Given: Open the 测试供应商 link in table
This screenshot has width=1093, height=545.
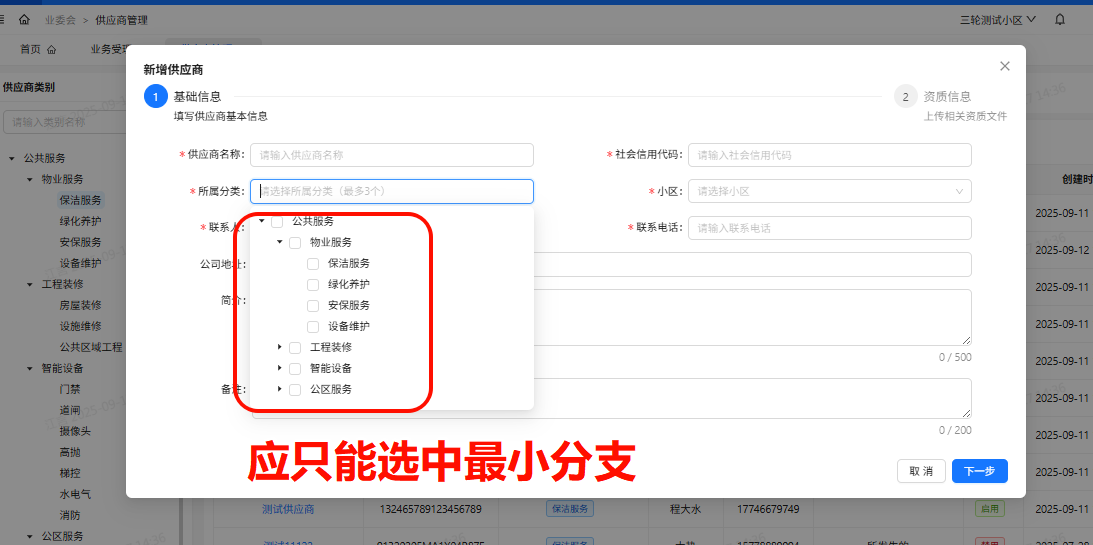Looking at the screenshot, I should 288,509.
